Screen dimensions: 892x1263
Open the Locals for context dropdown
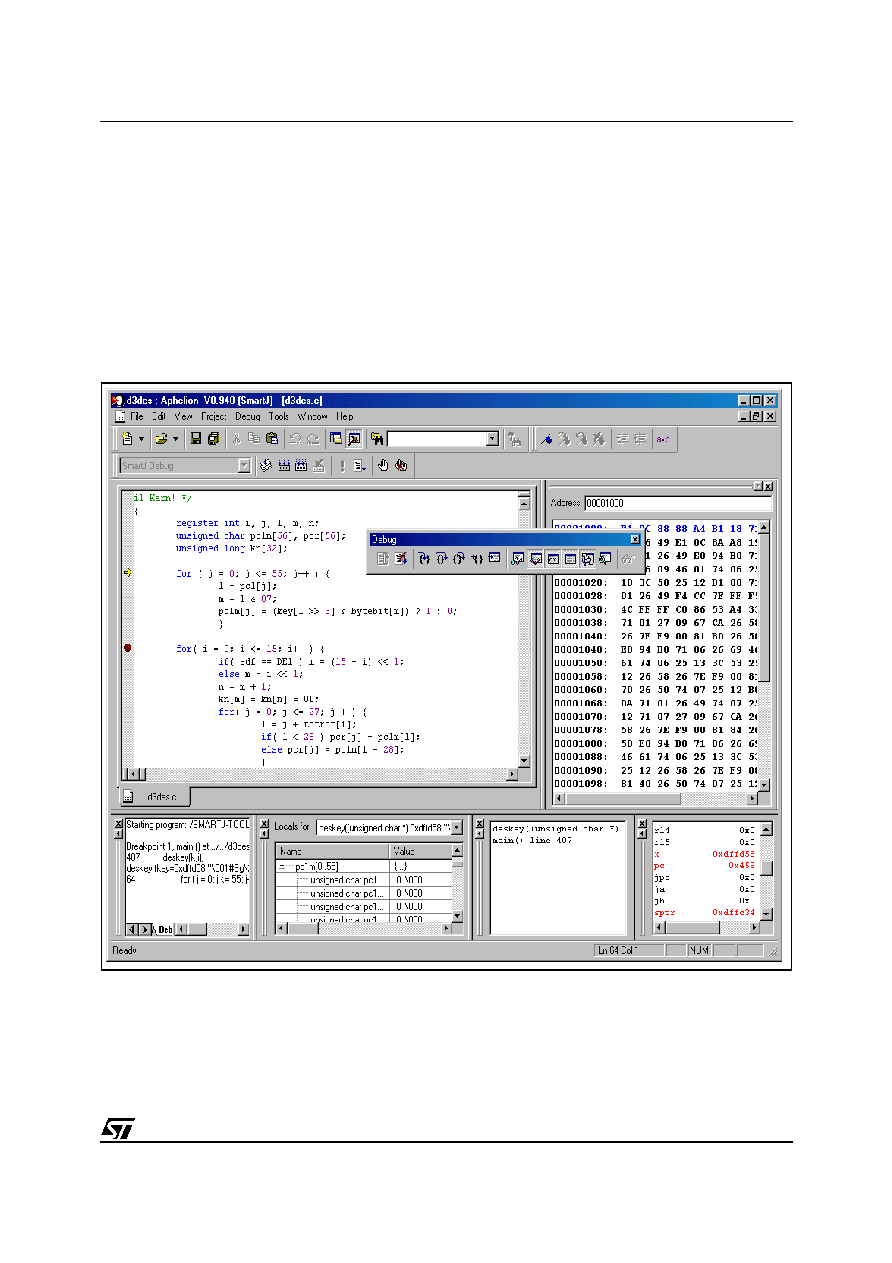[x=456, y=827]
